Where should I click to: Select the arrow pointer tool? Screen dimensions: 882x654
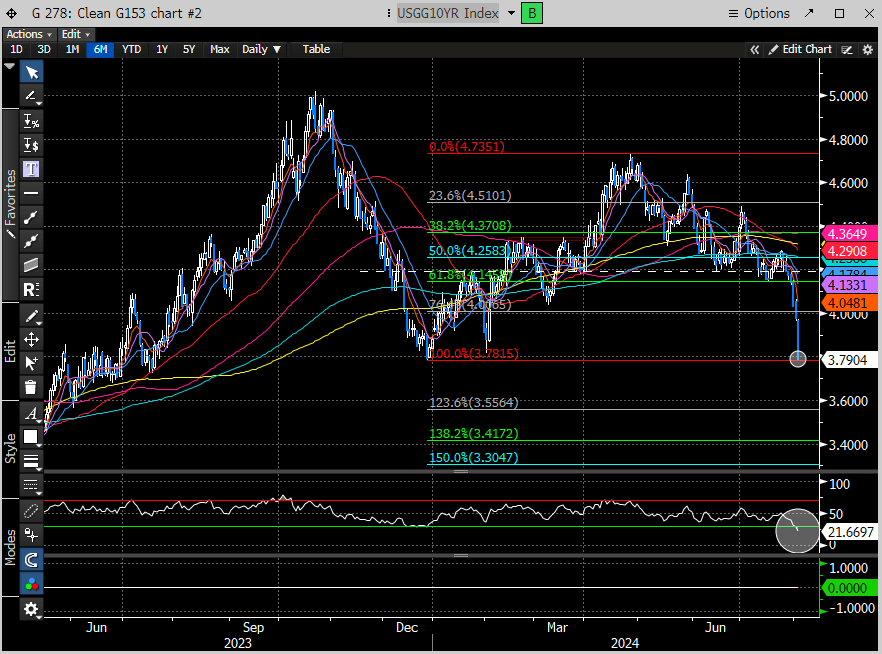[x=32, y=72]
